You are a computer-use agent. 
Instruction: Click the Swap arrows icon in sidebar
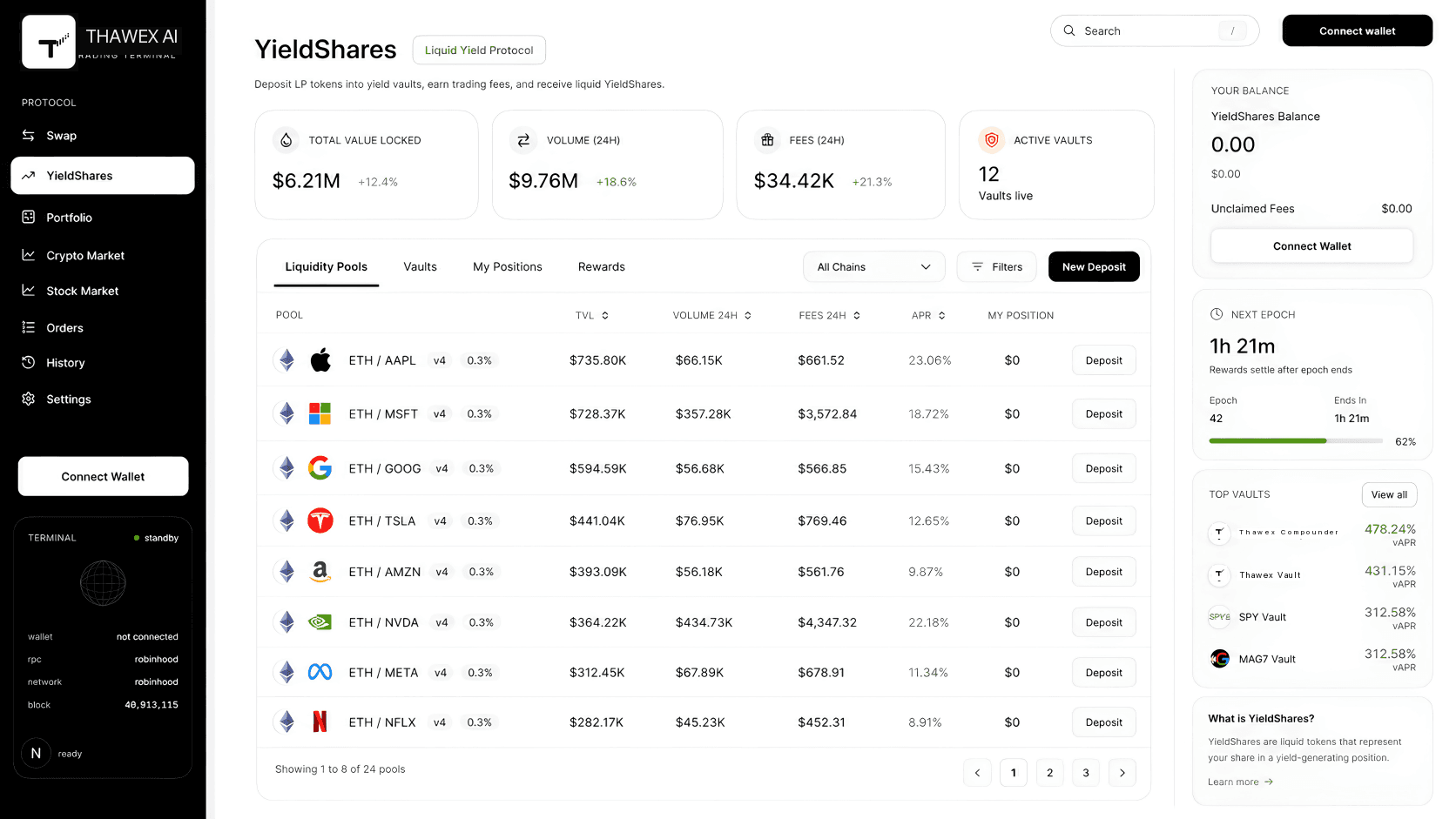[29, 136]
